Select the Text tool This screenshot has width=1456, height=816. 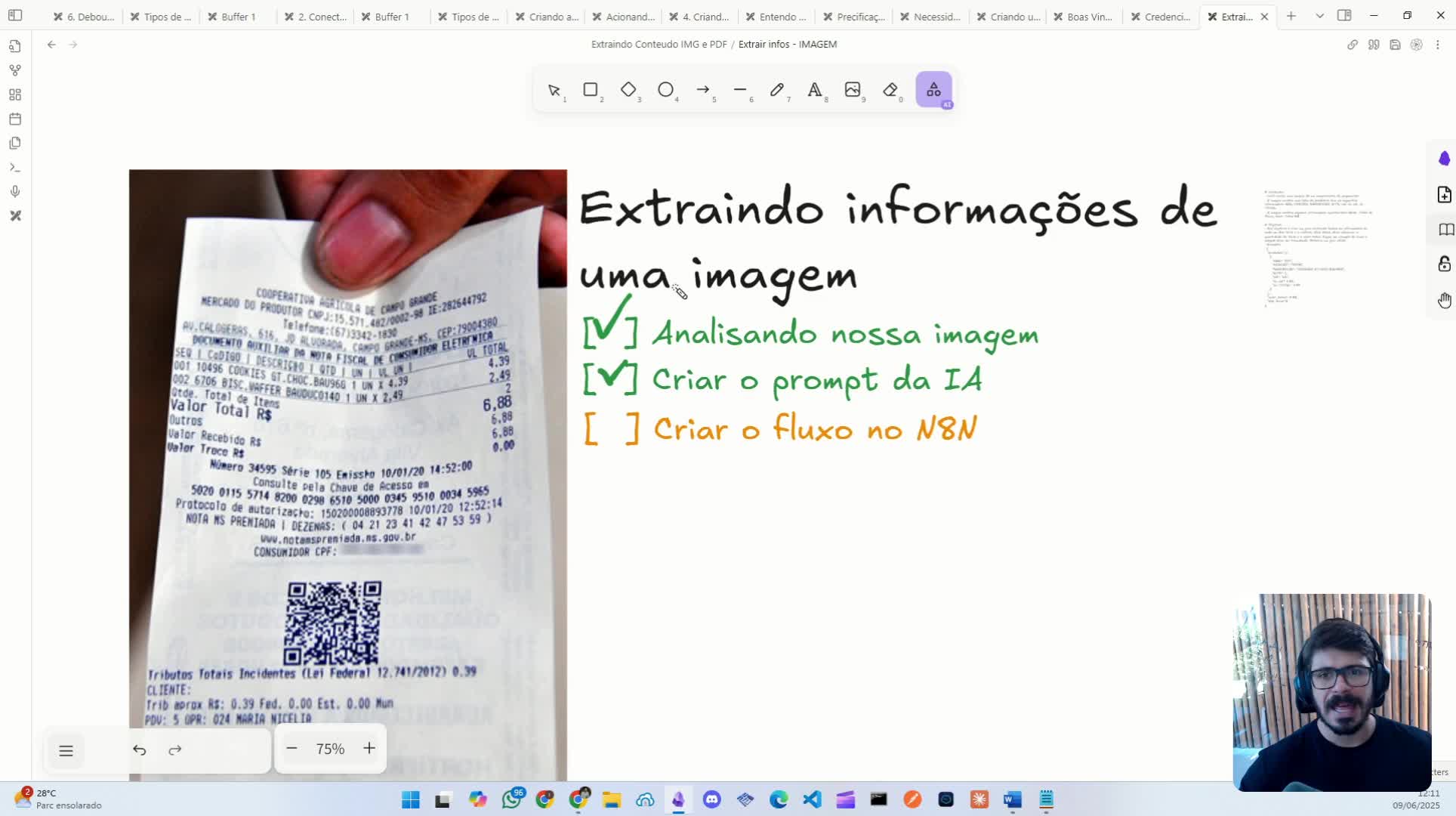click(x=815, y=90)
